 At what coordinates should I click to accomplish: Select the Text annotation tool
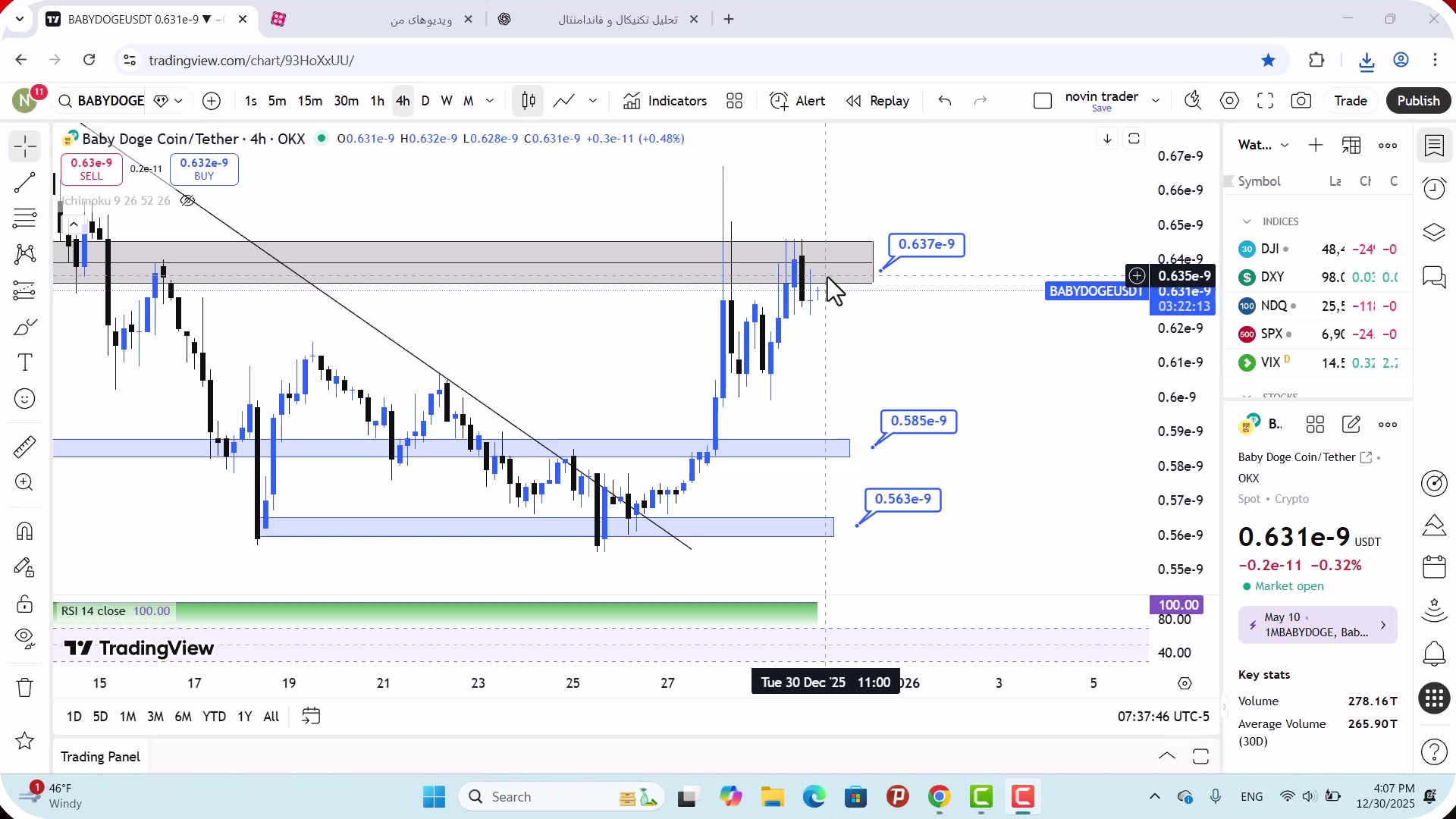24,362
